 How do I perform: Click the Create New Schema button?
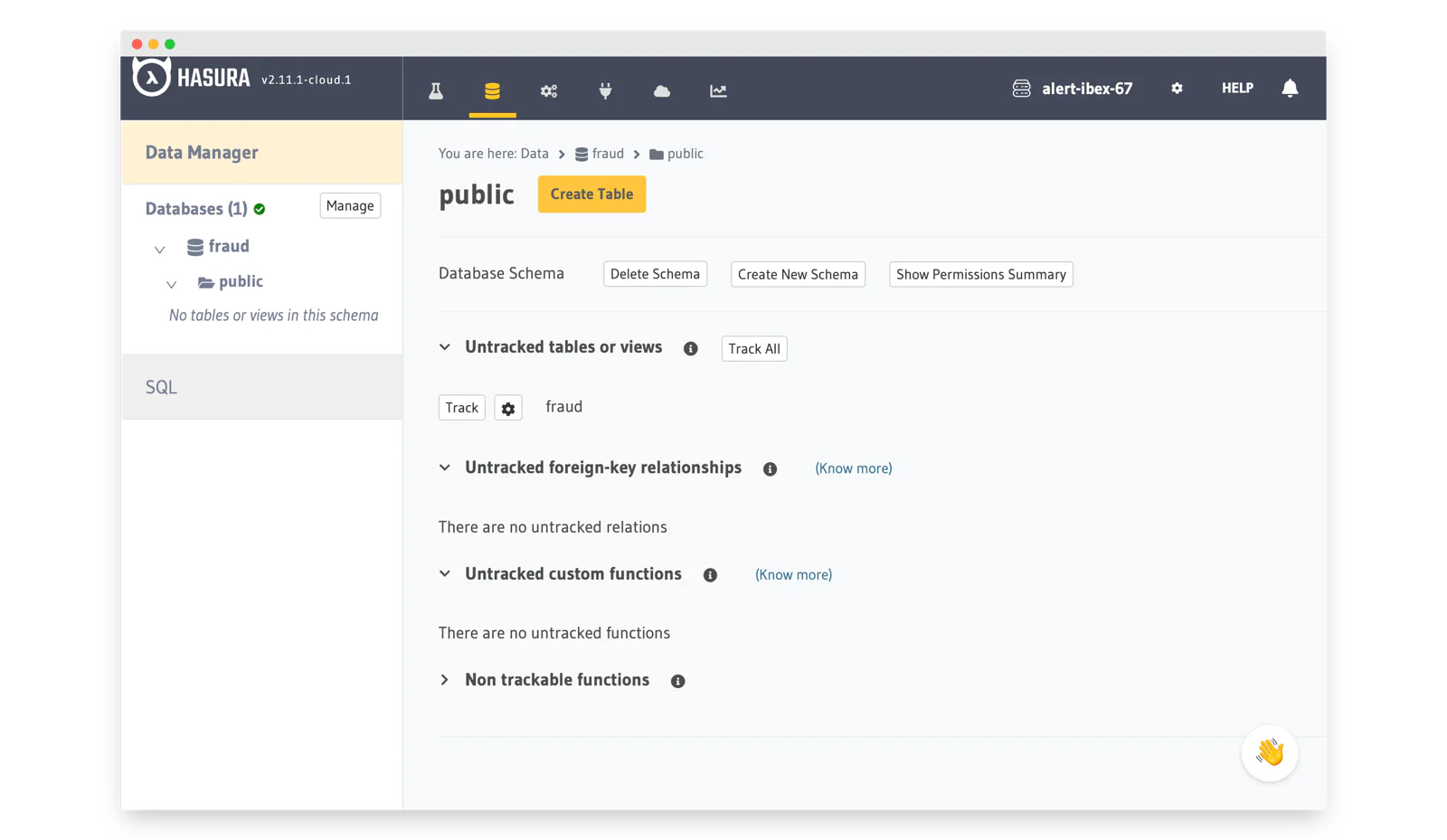(x=798, y=274)
